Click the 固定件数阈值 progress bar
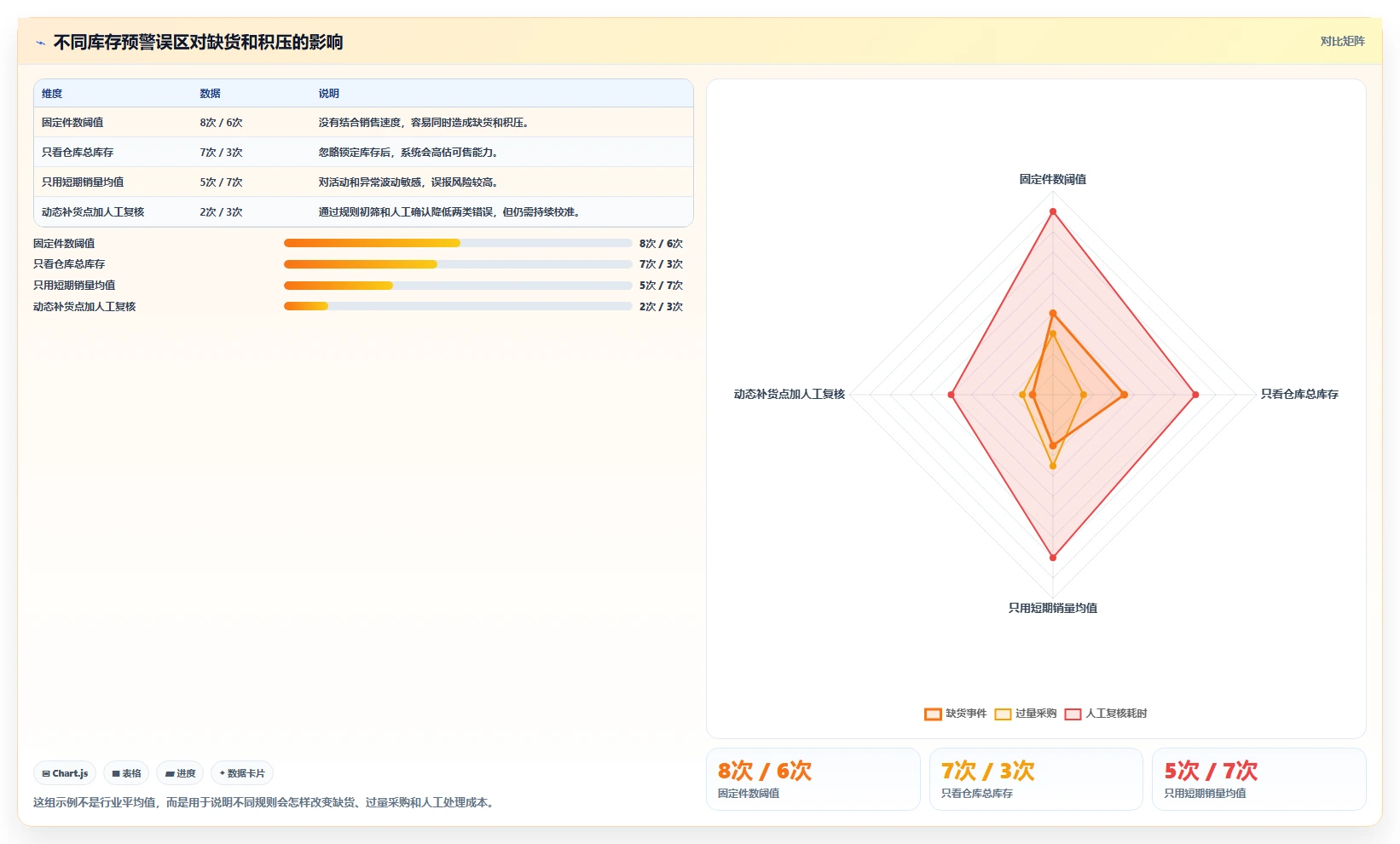 click(x=458, y=243)
